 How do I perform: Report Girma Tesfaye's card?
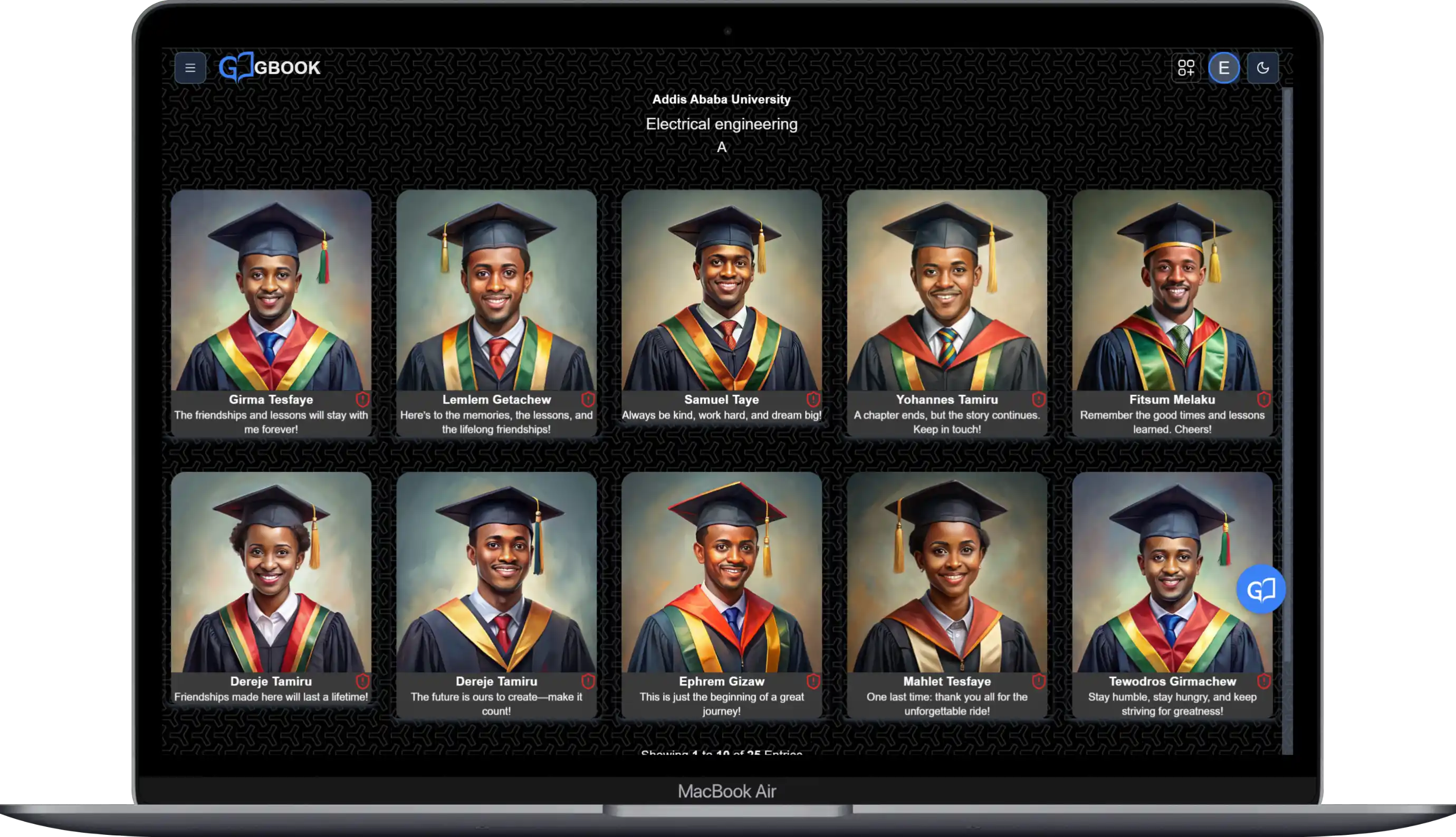click(362, 399)
